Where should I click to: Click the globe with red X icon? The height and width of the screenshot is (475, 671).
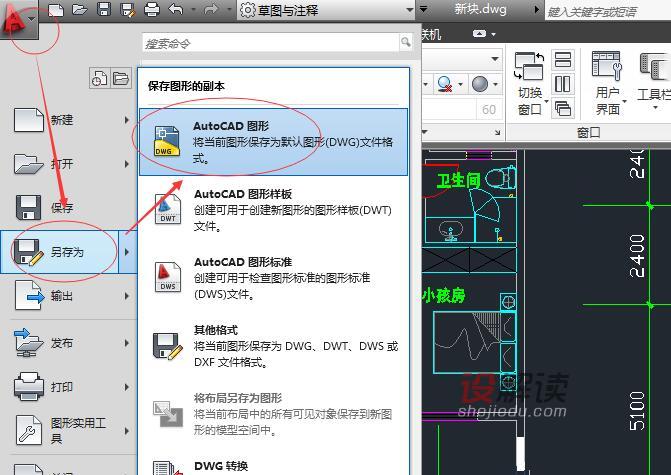click(x=445, y=84)
